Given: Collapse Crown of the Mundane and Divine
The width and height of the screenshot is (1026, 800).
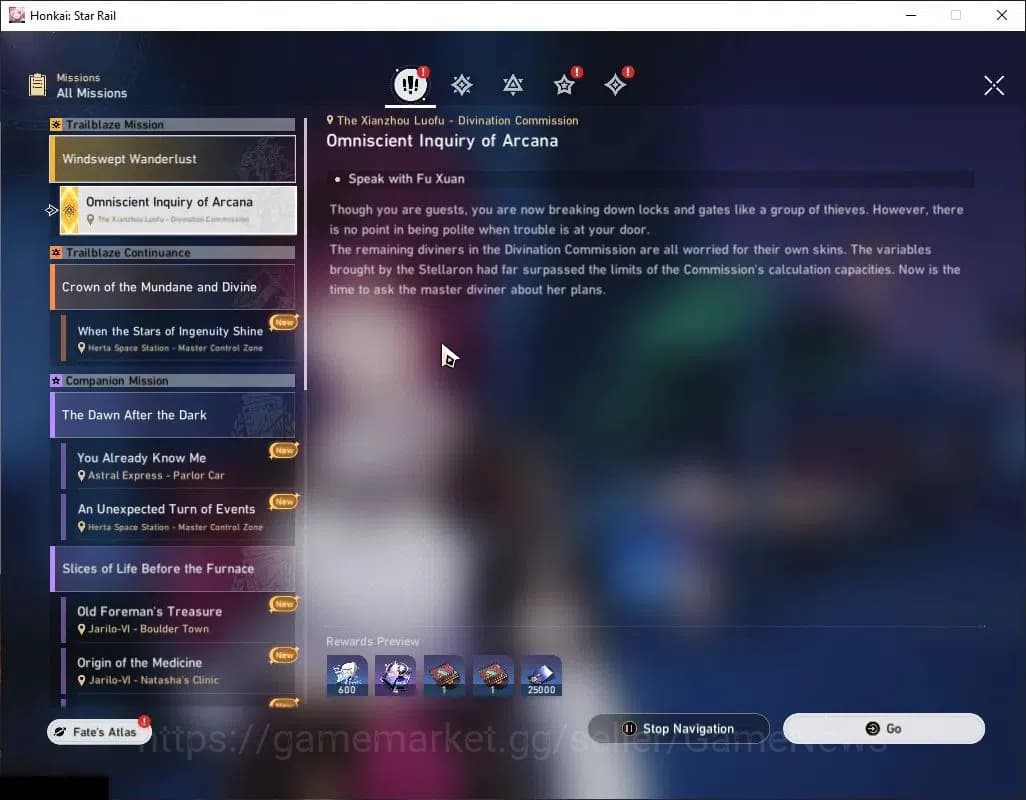Looking at the screenshot, I should tap(173, 287).
